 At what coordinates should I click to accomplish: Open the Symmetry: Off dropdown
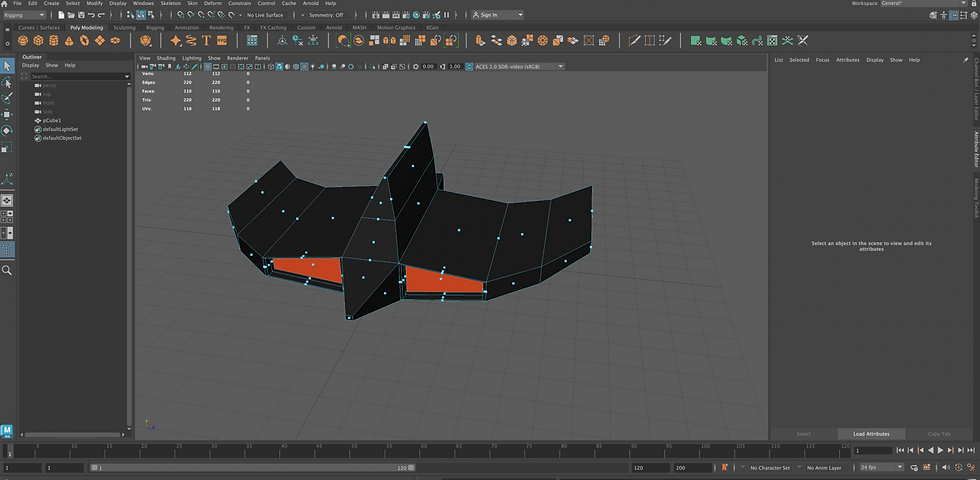327,15
